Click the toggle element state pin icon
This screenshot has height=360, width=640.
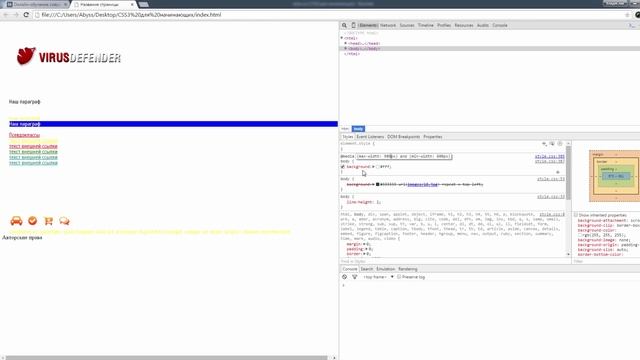[x=552, y=144]
